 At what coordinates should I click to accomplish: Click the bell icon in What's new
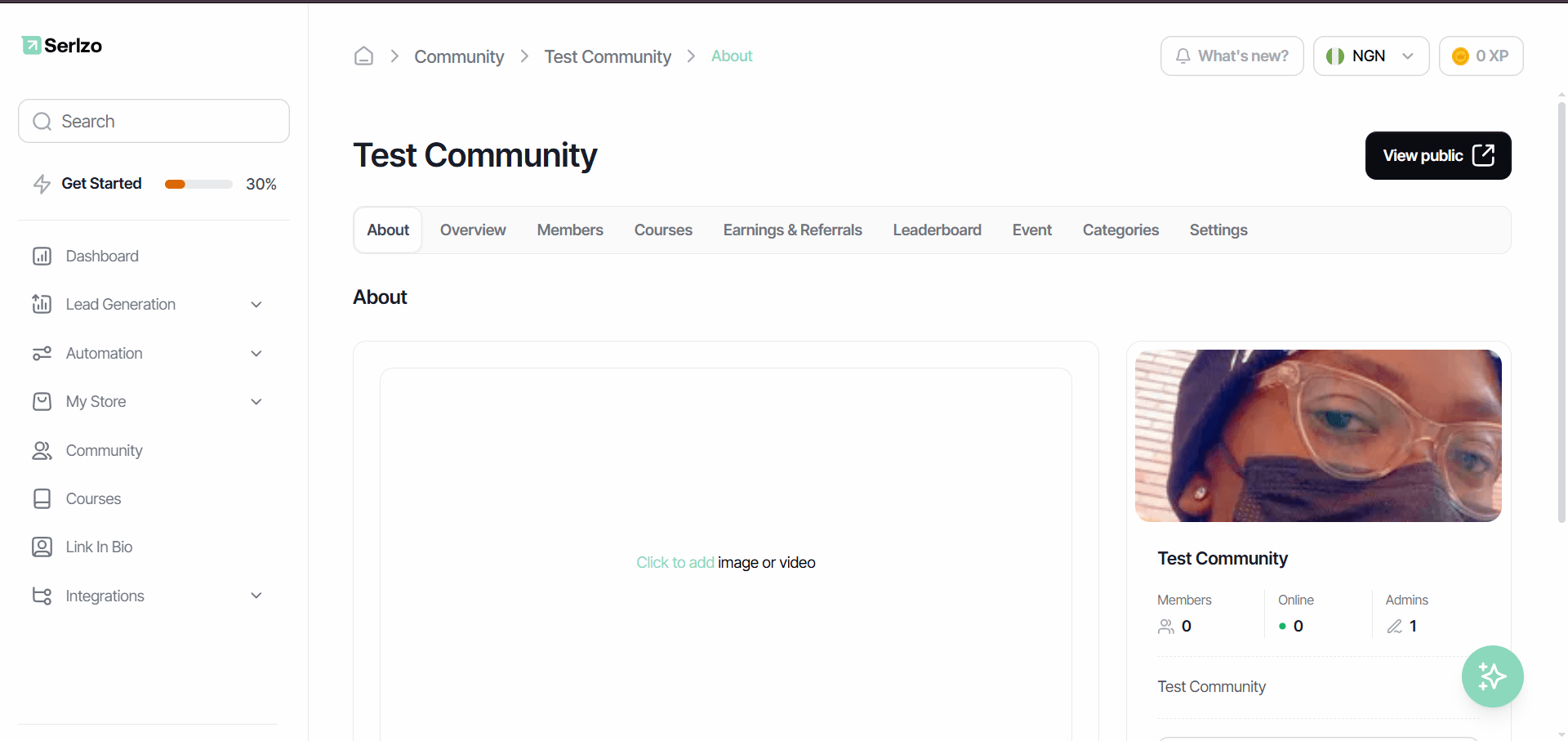tap(1183, 56)
